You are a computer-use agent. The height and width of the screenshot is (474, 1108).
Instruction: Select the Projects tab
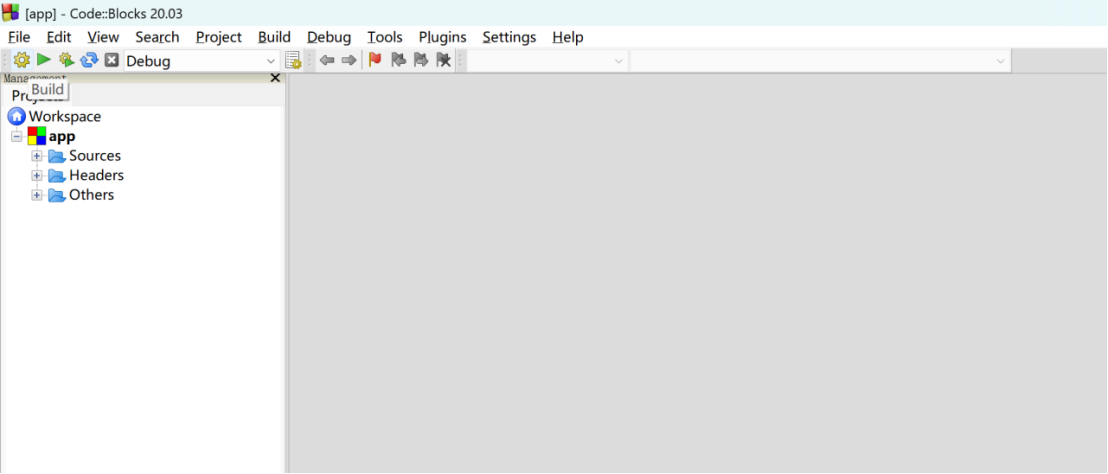[37, 95]
